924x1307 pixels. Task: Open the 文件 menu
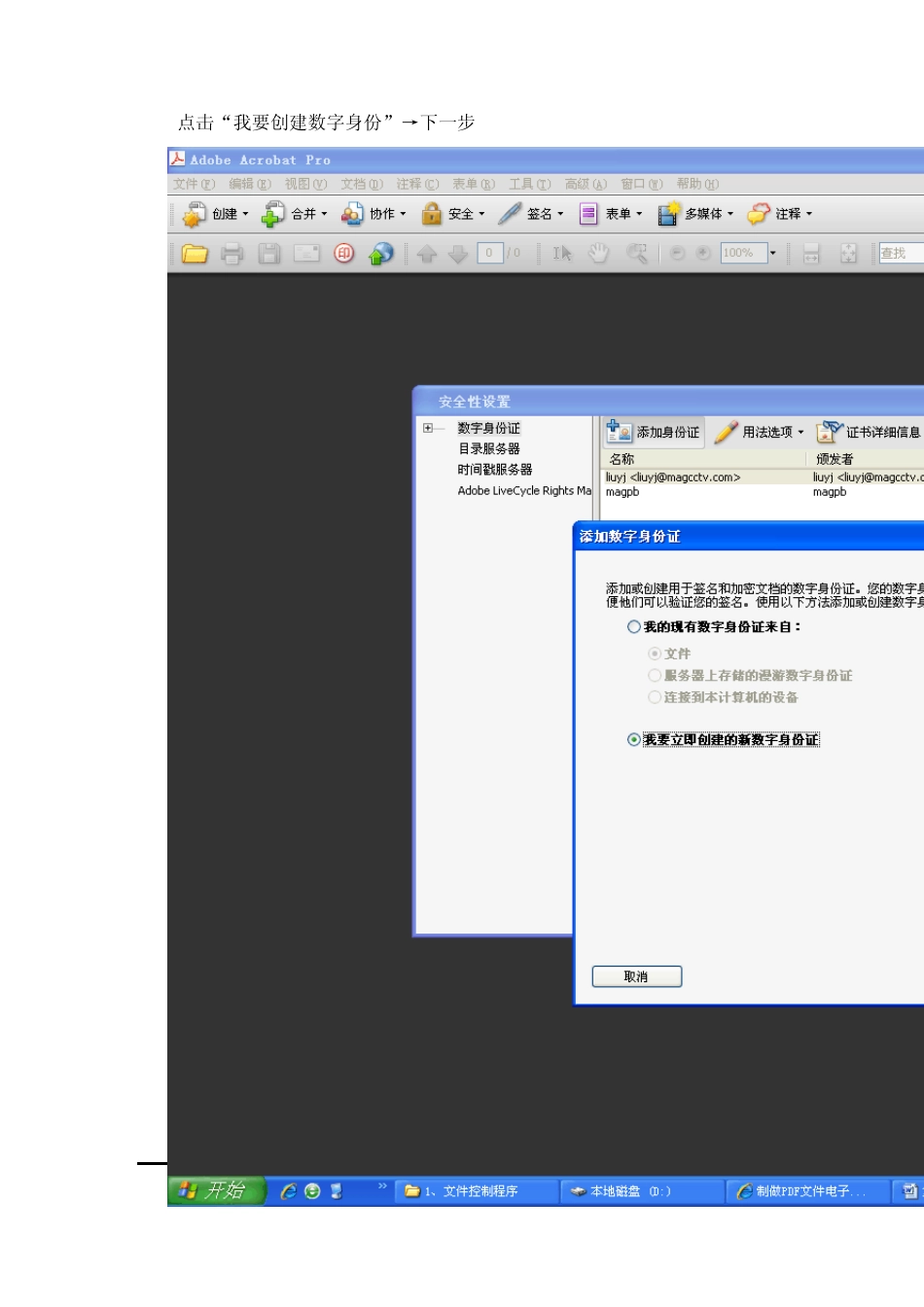(x=194, y=184)
